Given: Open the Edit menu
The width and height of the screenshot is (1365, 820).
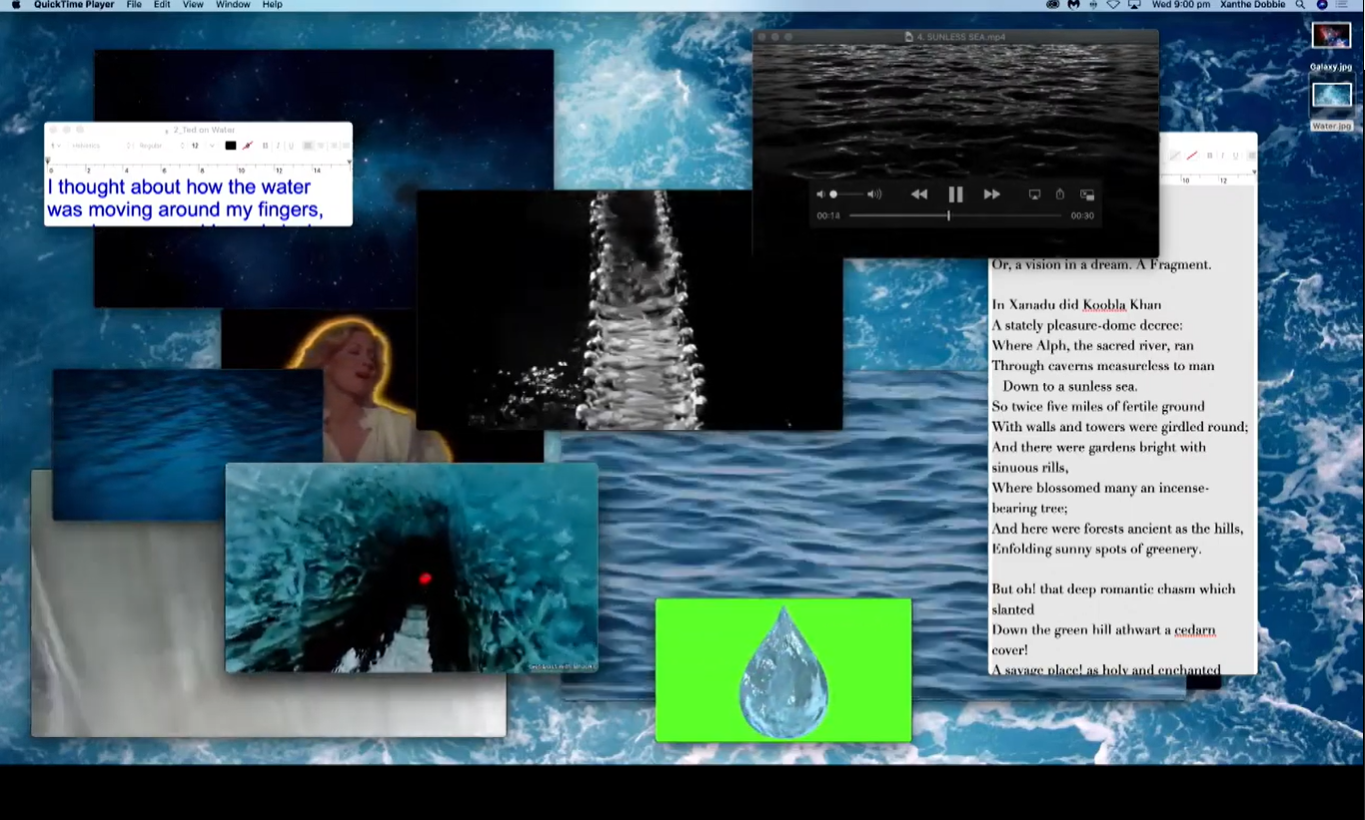Looking at the screenshot, I should (x=162, y=5).
